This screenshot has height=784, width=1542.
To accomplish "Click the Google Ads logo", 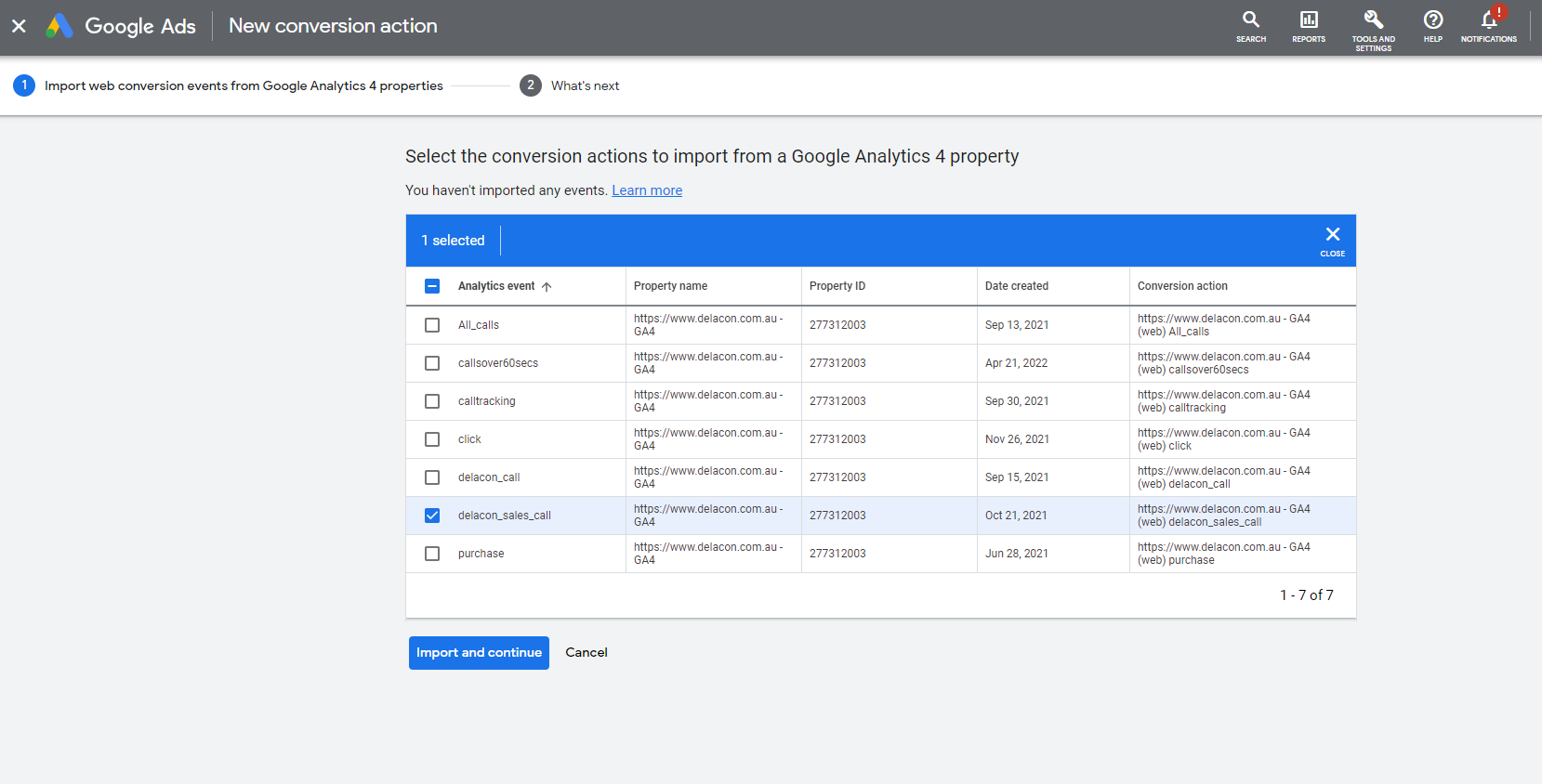I will [59, 26].
